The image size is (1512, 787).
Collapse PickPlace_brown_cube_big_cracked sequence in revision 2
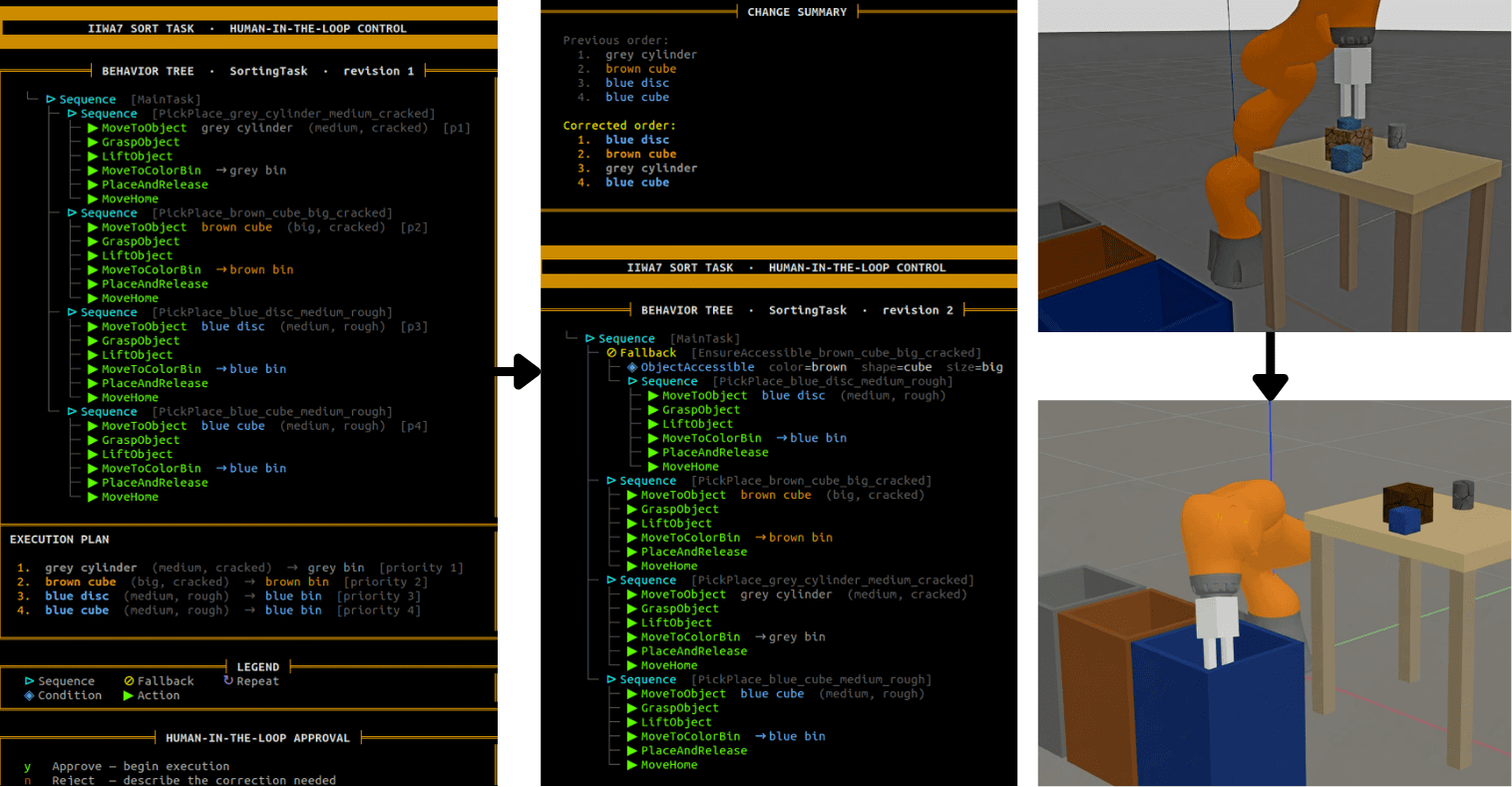[611, 481]
